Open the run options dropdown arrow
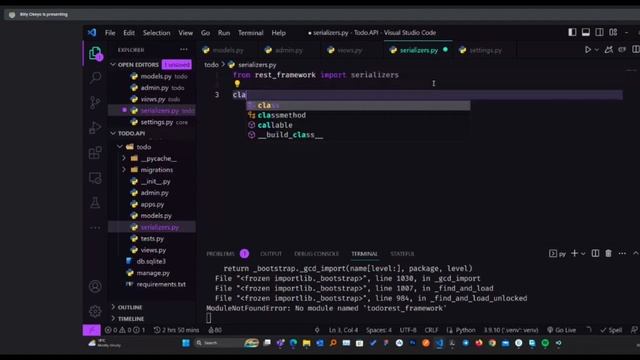The height and width of the screenshot is (360, 640). point(596,50)
